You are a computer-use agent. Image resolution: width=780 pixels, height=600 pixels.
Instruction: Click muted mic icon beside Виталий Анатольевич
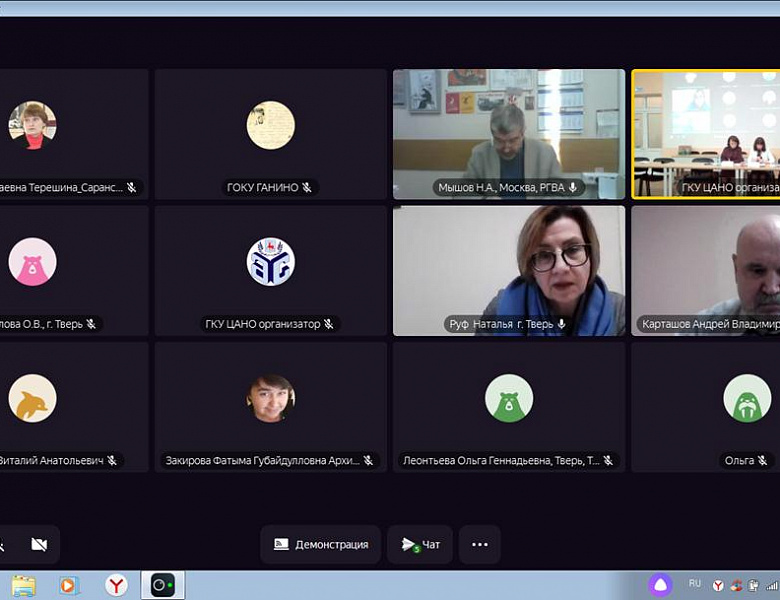click(112, 461)
